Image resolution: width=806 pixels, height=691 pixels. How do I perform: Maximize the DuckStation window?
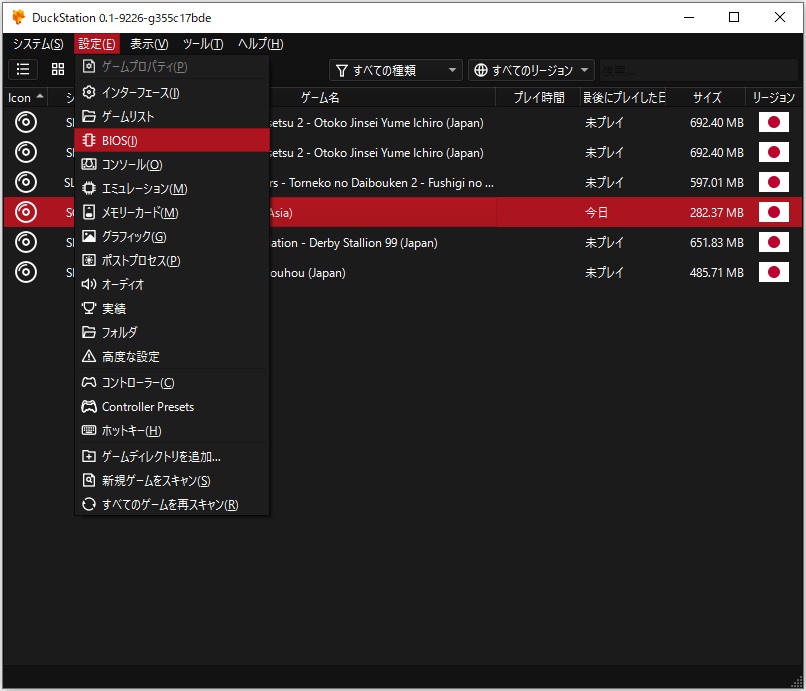[734, 17]
